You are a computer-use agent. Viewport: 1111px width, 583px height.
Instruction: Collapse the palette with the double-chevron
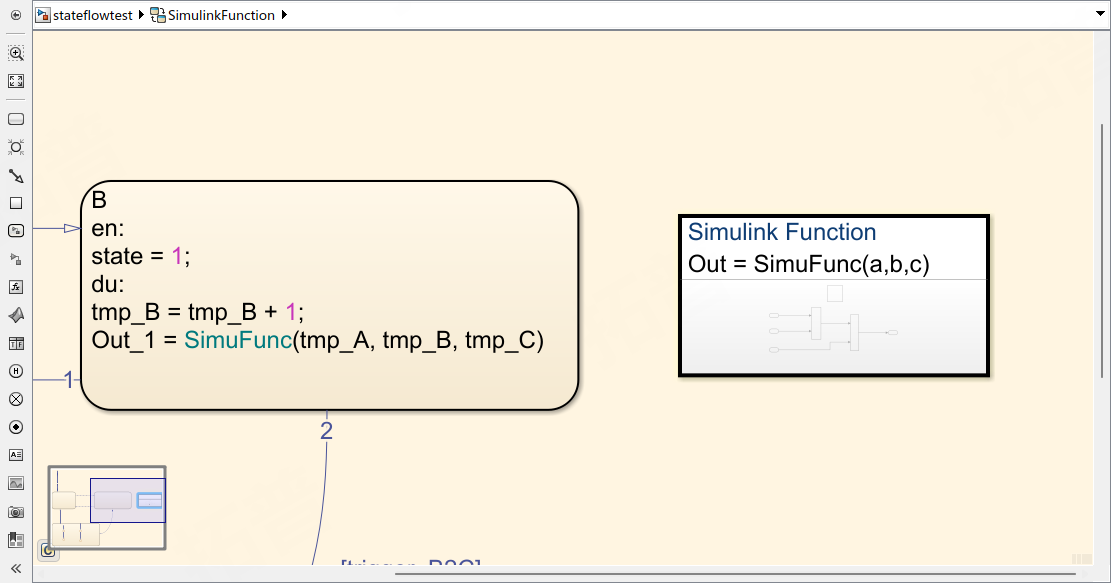coord(15,567)
